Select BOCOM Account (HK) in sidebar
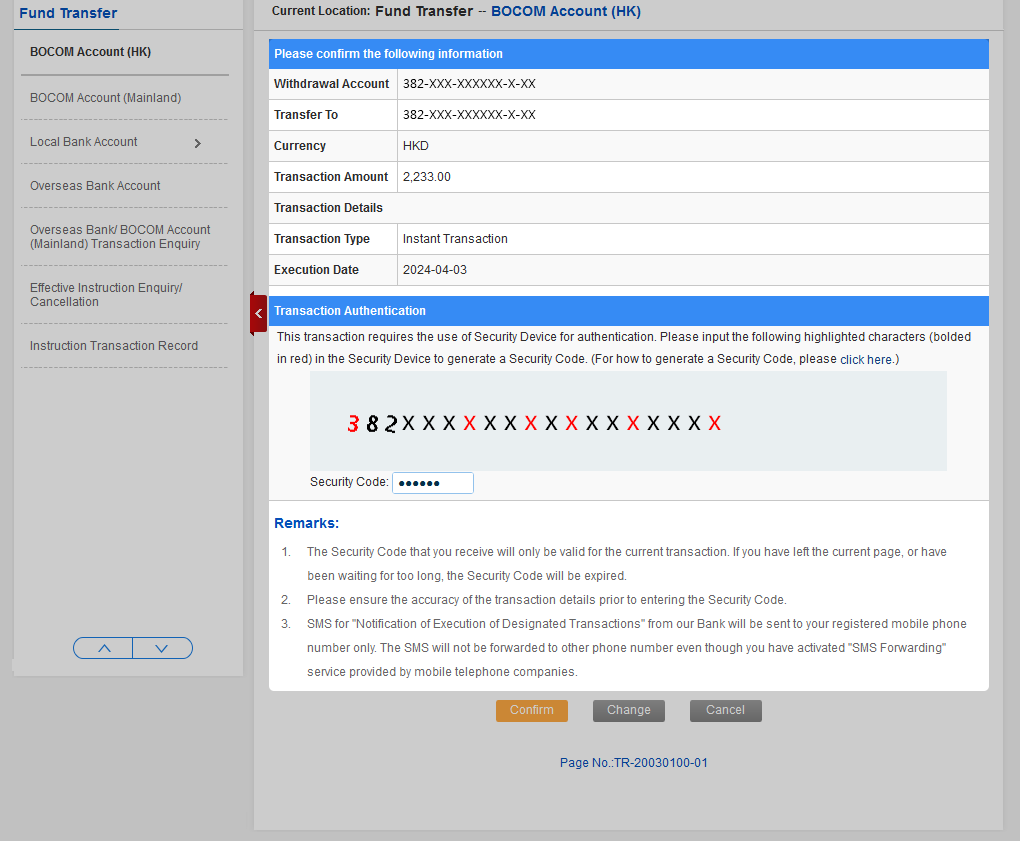 (90, 52)
